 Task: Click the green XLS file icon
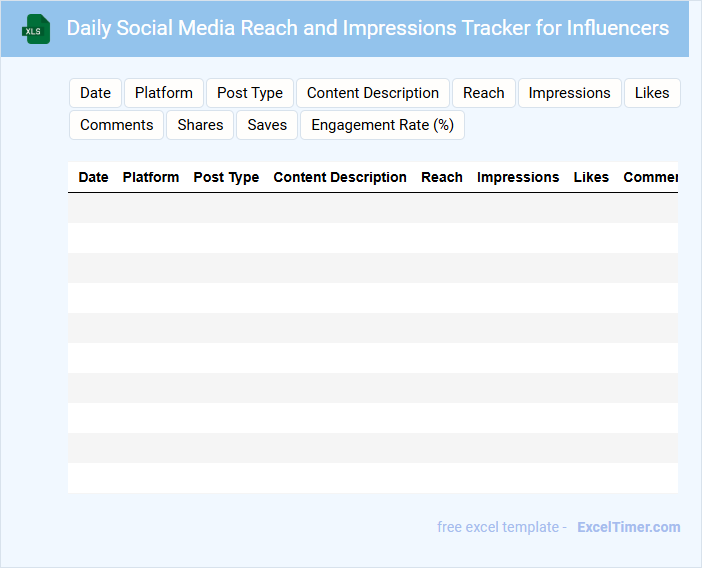tap(37, 29)
